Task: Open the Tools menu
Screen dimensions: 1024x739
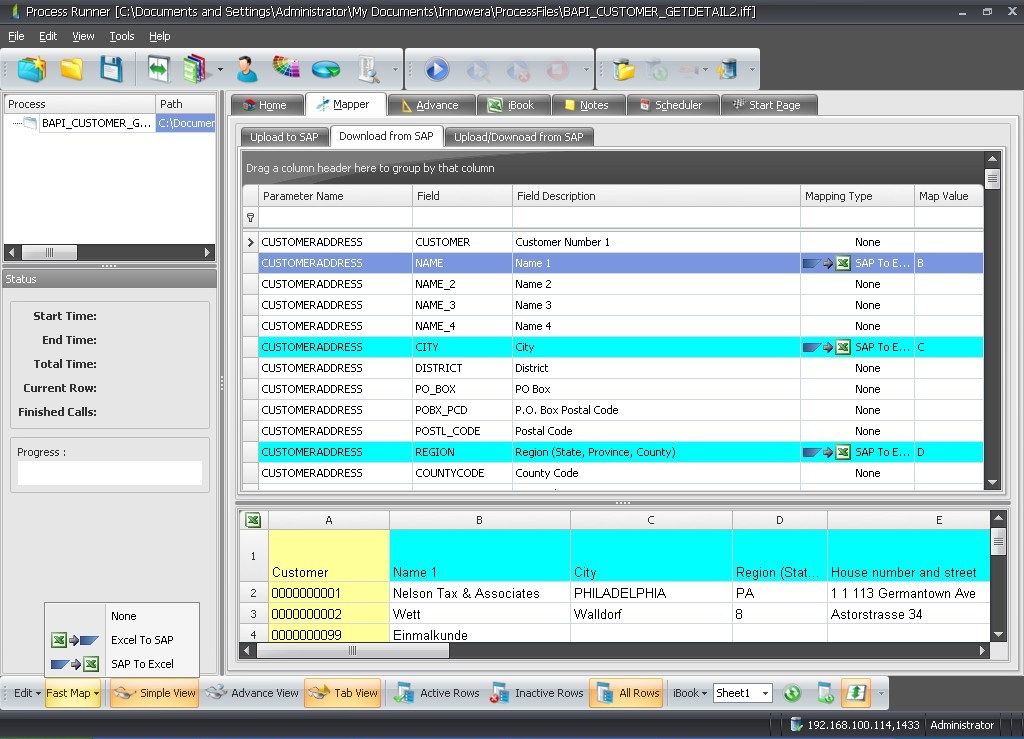Action: [122, 36]
